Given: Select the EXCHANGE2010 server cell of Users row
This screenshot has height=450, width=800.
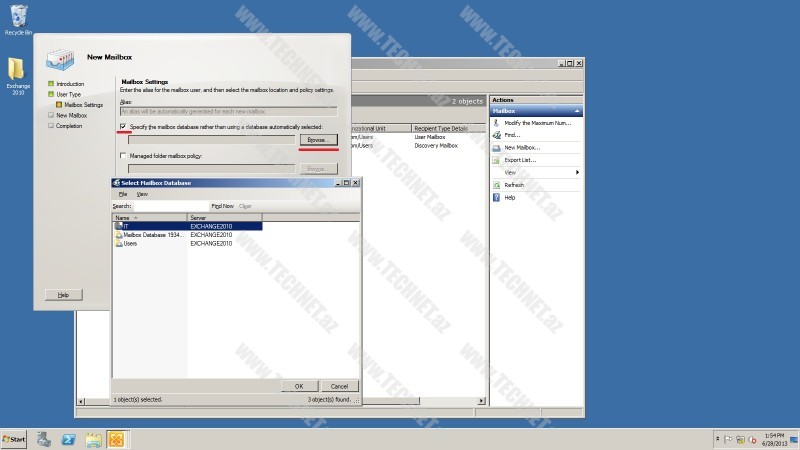Looking at the screenshot, I should coord(211,243).
